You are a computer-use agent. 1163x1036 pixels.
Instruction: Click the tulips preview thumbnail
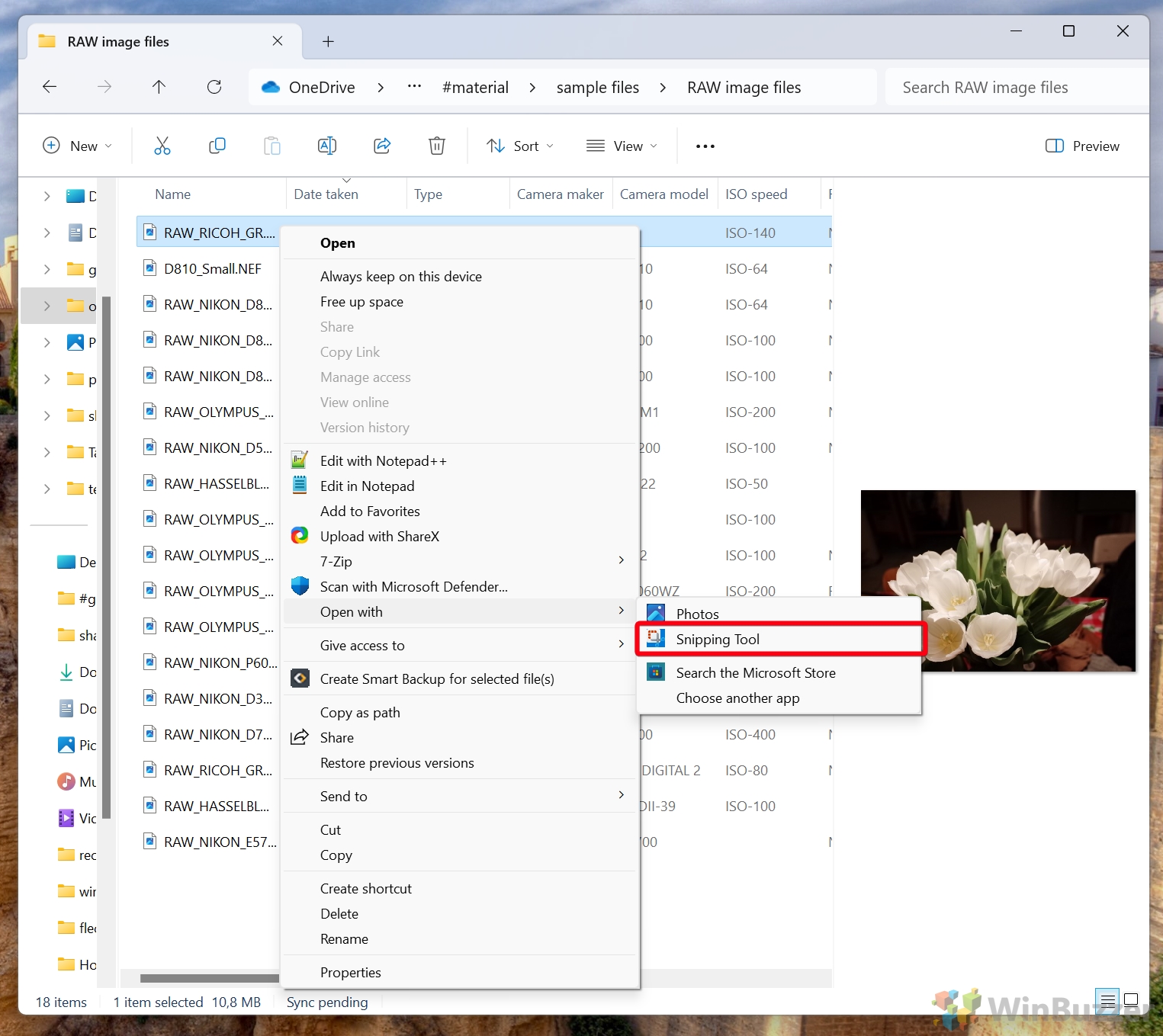click(998, 580)
